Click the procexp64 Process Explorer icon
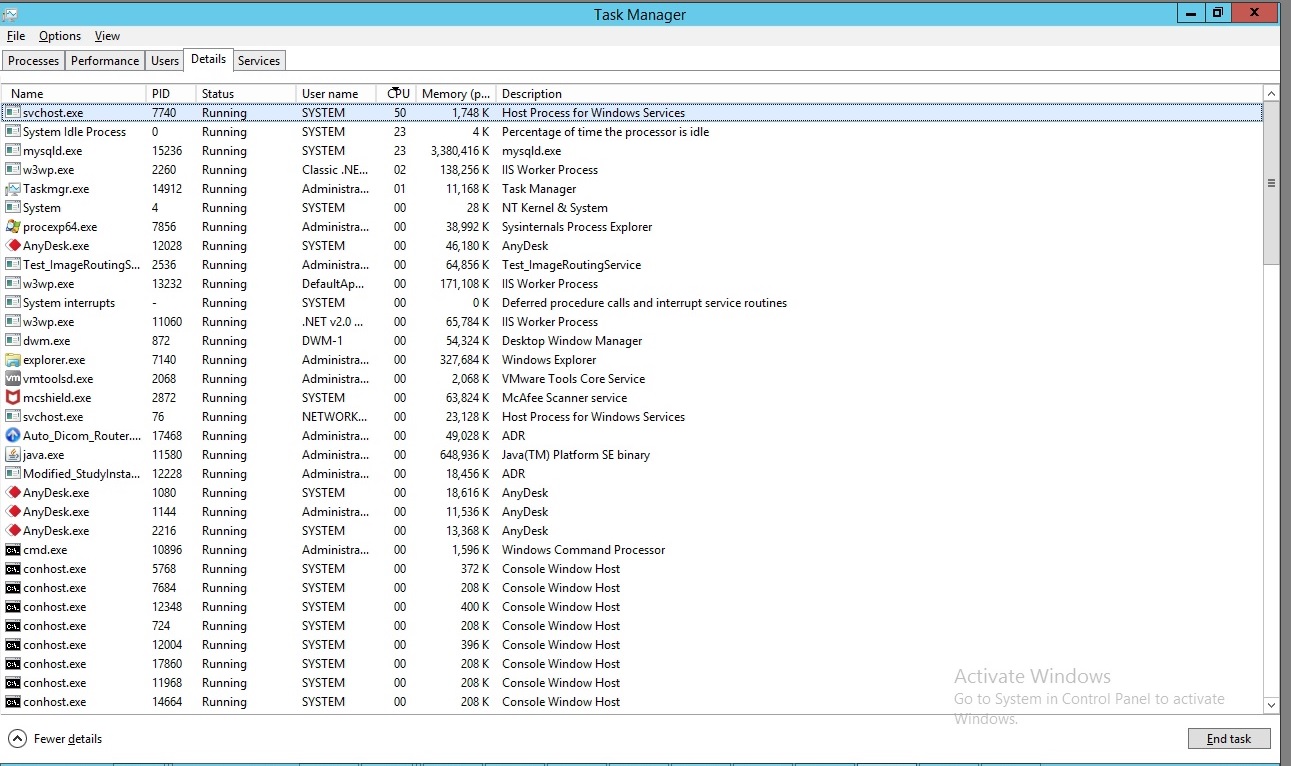The image size is (1291, 766). pos(12,226)
